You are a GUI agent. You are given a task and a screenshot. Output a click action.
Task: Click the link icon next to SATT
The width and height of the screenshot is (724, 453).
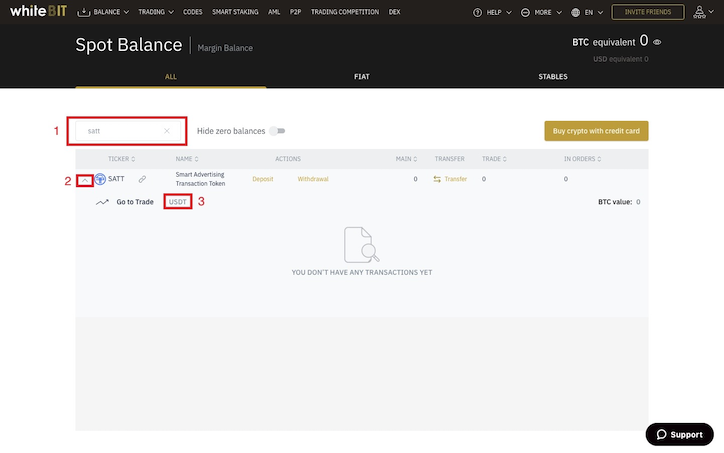142,179
